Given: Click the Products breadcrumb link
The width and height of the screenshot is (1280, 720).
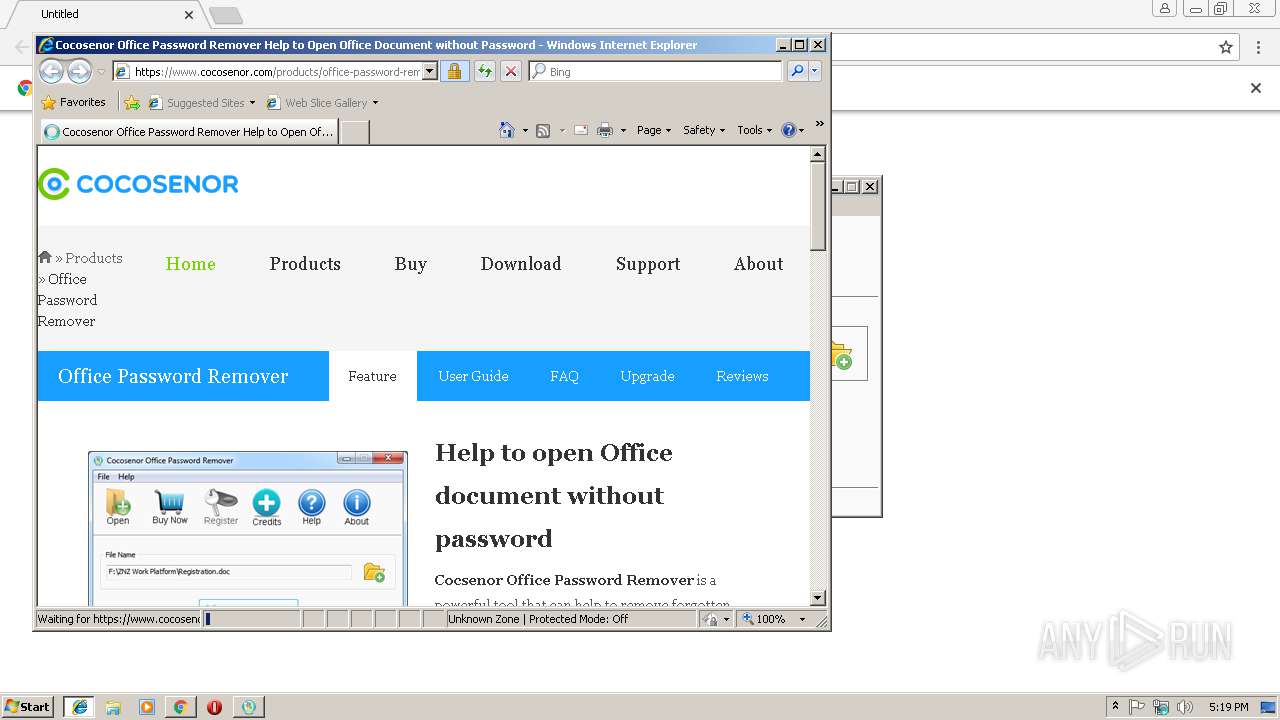Looking at the screenshot, I should [93, 258].
